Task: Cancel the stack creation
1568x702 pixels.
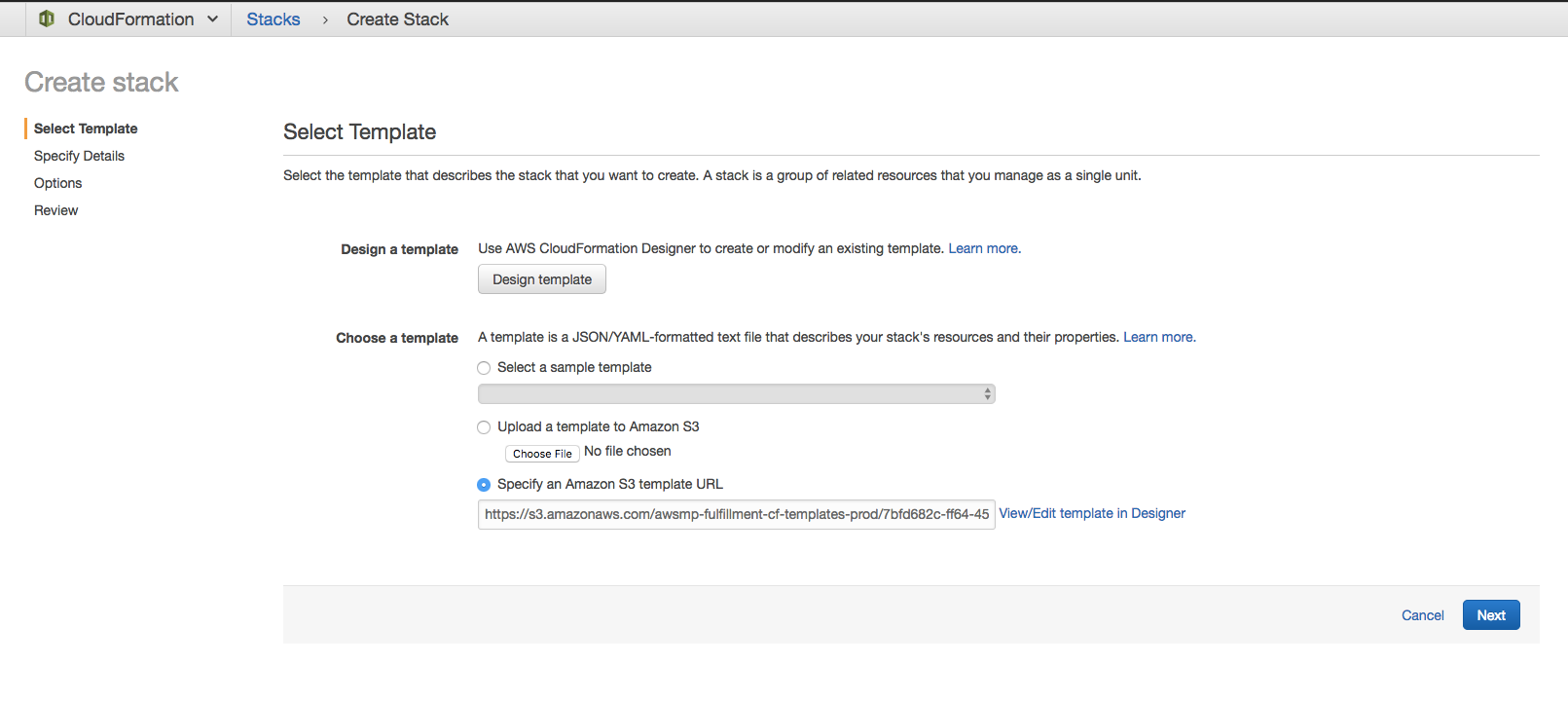Action: click(1422, 615)
